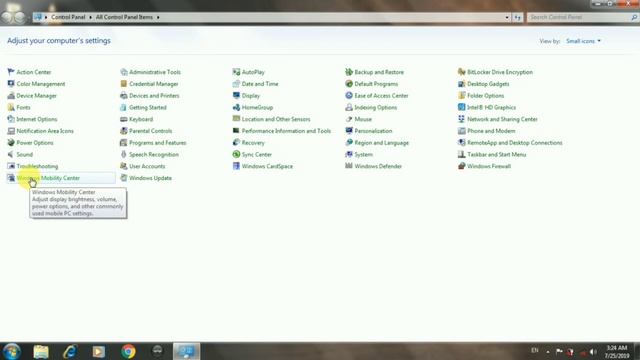The height and width of the screenshot is (360, 640).
Task: Open Taskbar and Start Menu link
Action: (496, 154)
